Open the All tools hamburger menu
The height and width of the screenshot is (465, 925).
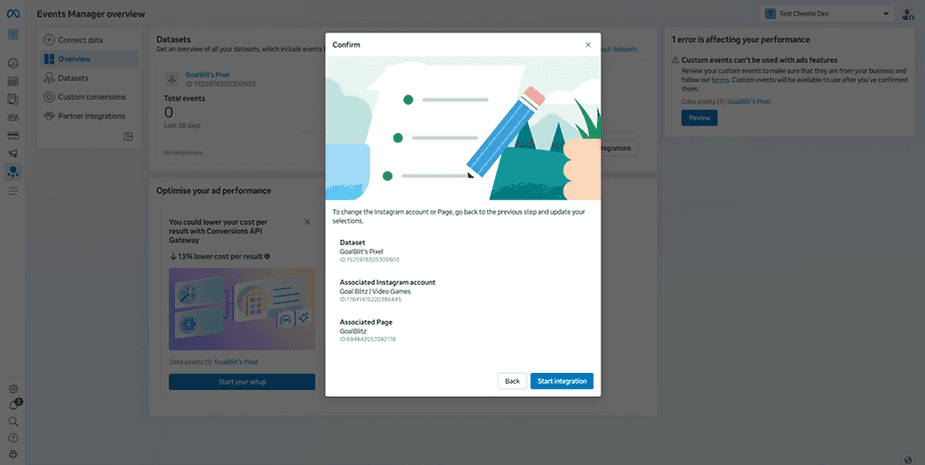(x=13, y=191)
